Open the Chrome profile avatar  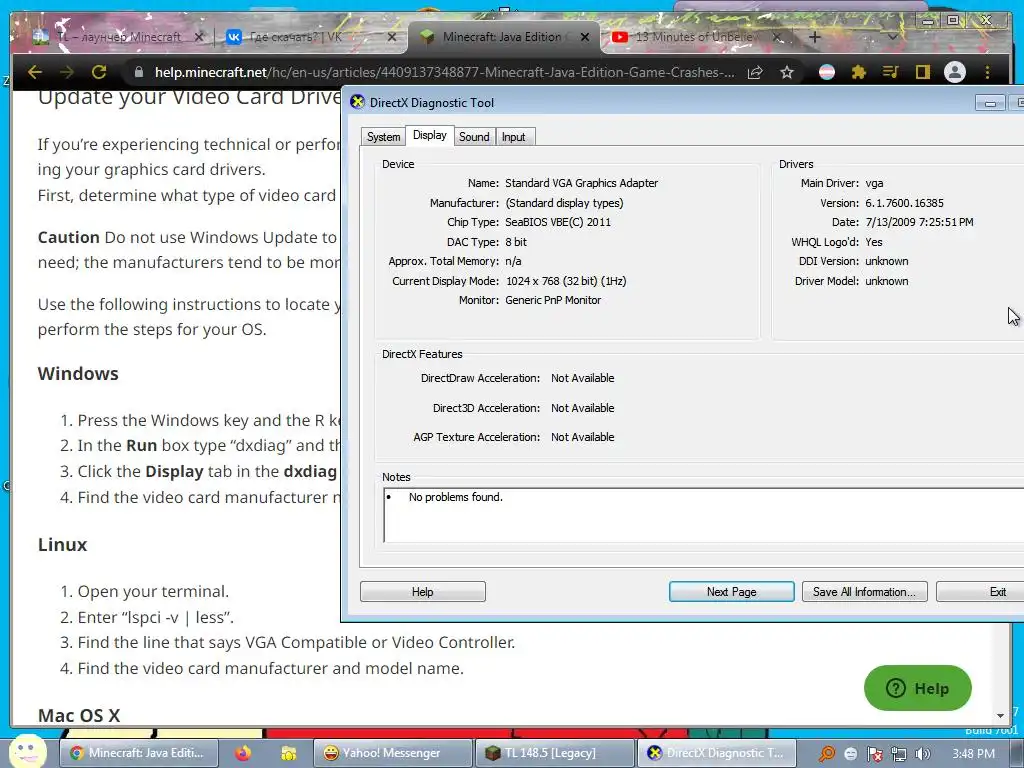click(x=955, y=72)
